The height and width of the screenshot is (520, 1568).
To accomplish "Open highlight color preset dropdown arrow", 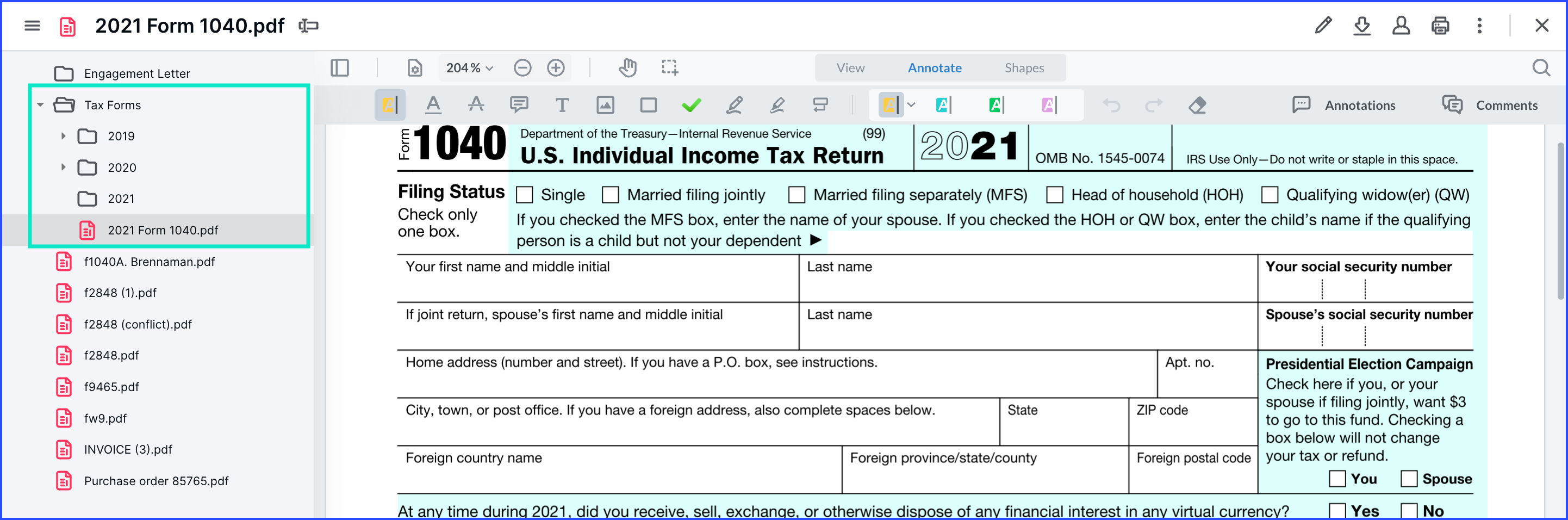I will coord(911,105).
